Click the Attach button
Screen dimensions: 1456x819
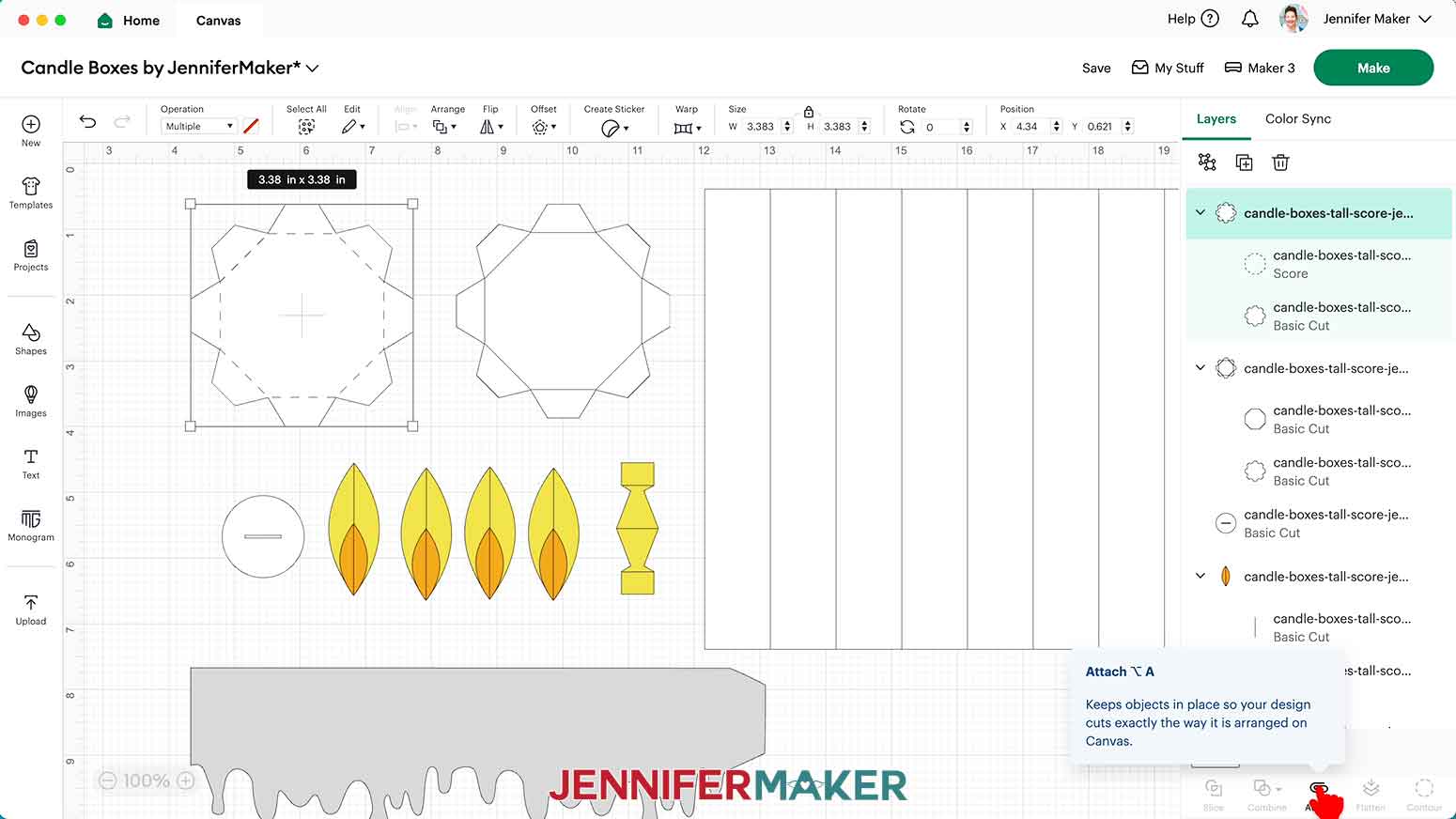1318,795
